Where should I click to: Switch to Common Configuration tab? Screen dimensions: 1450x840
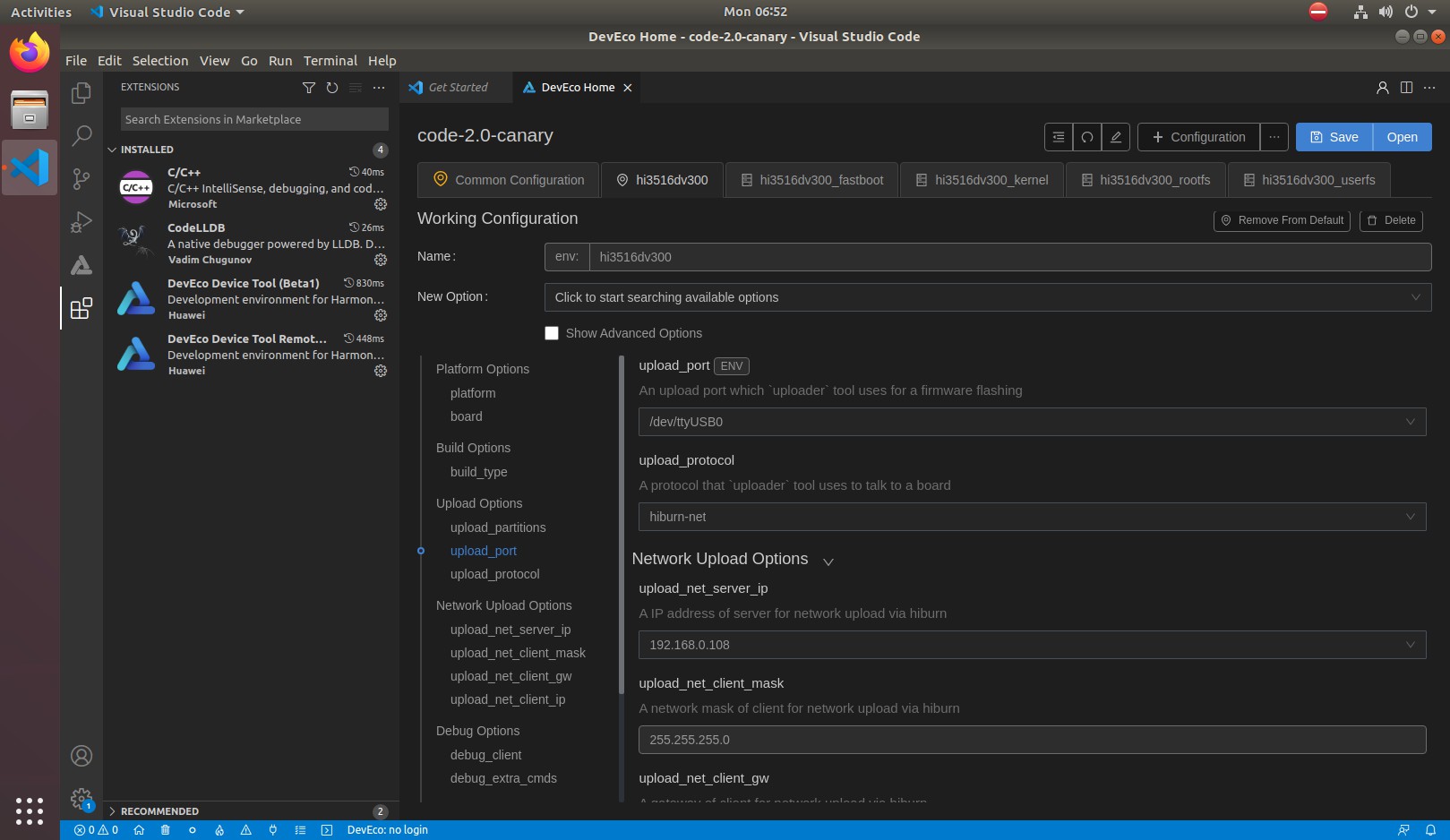click(x=509, y=180)
